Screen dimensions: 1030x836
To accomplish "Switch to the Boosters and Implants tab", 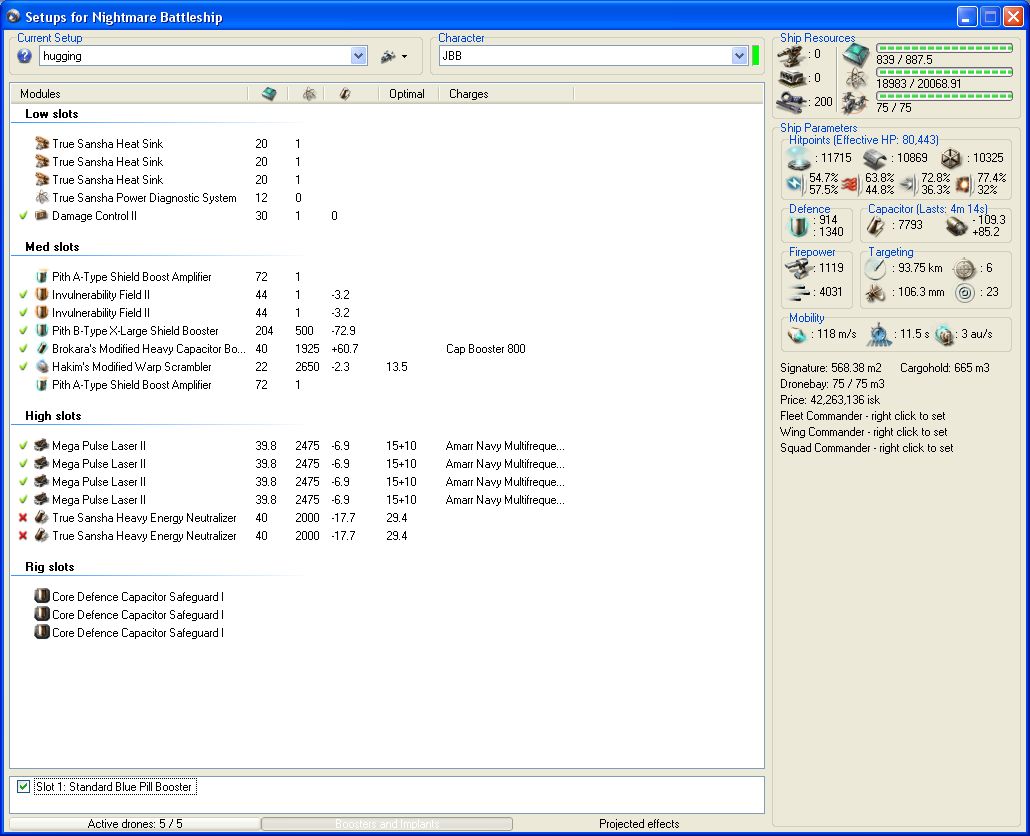I will pos(387,824).
